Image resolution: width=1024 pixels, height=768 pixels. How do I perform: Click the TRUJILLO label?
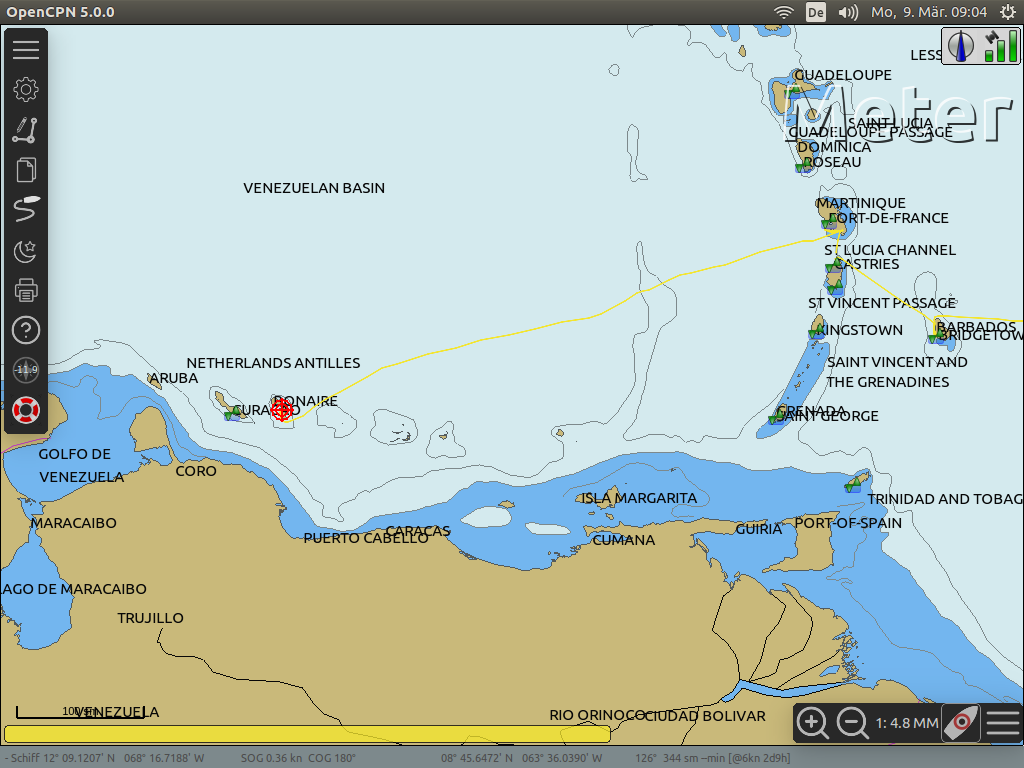pos(150,618)
